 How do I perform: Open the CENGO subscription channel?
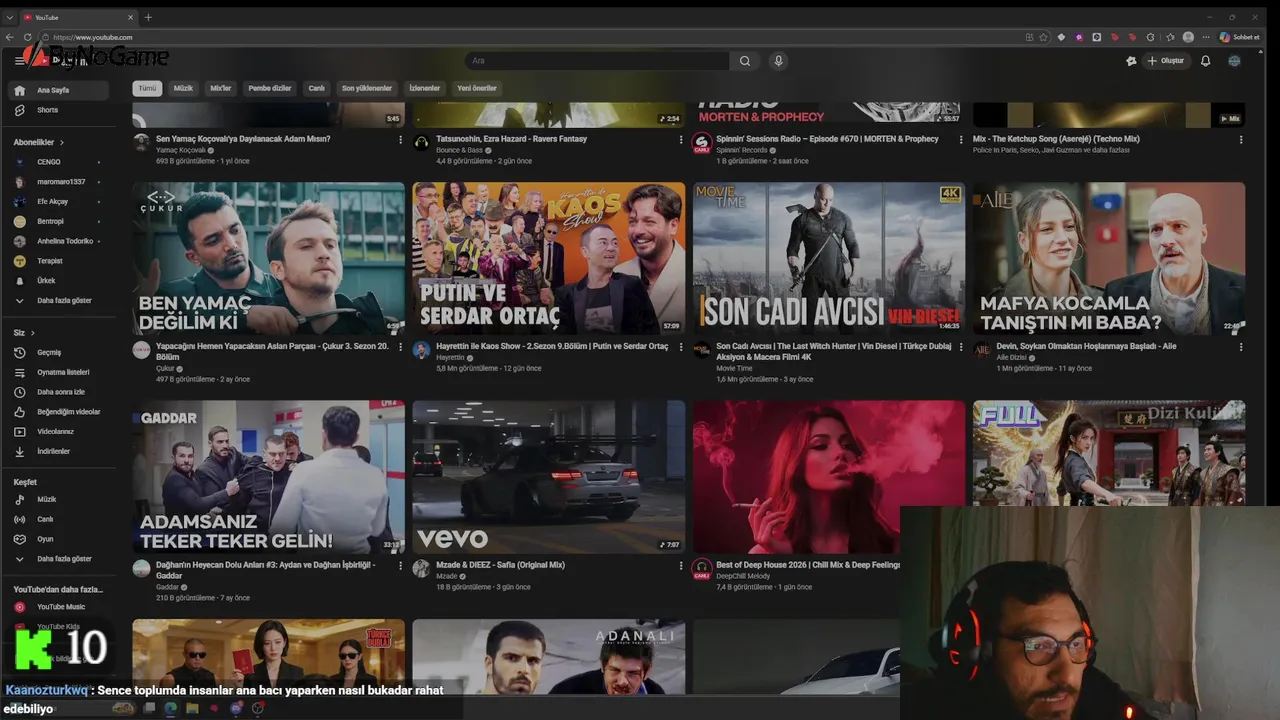(x=60, y=162)
